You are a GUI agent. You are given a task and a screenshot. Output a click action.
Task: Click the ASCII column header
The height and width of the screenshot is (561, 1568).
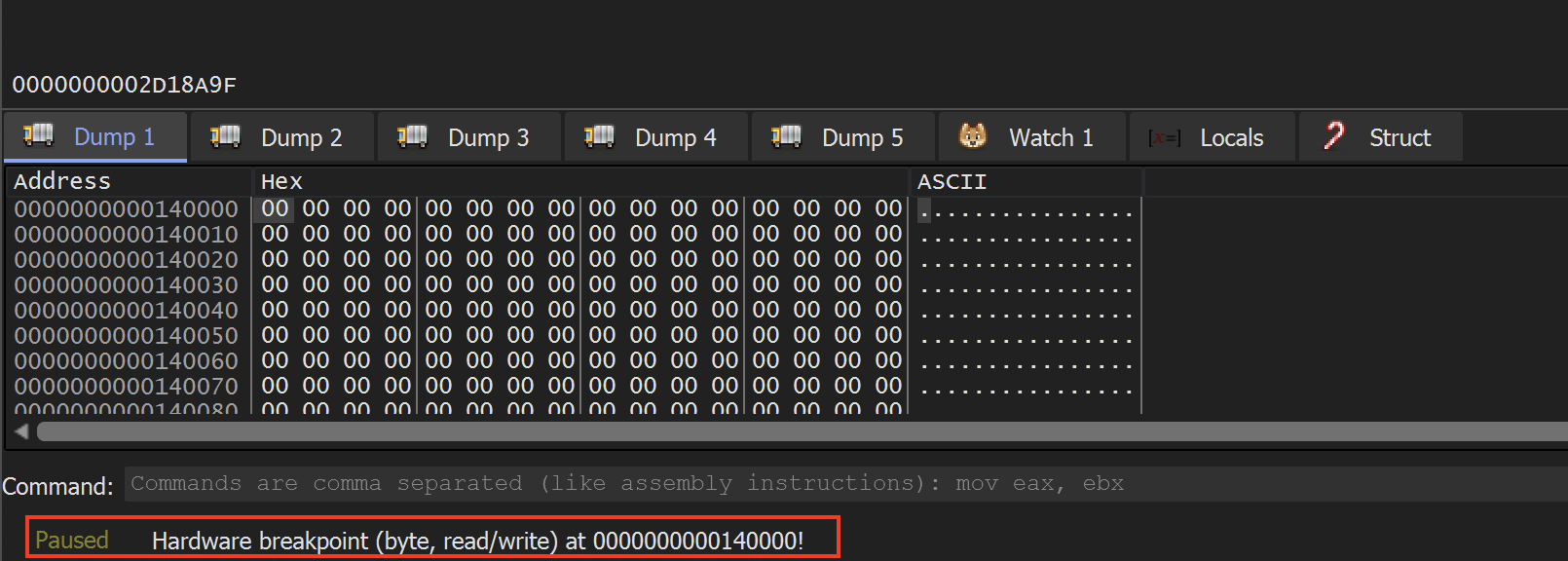[1026, 181]
